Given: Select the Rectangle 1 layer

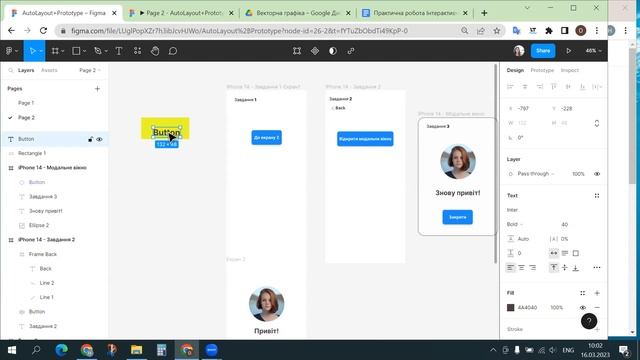Looking at the screenshot, I should pyautogui.click(x=32, y=153).
